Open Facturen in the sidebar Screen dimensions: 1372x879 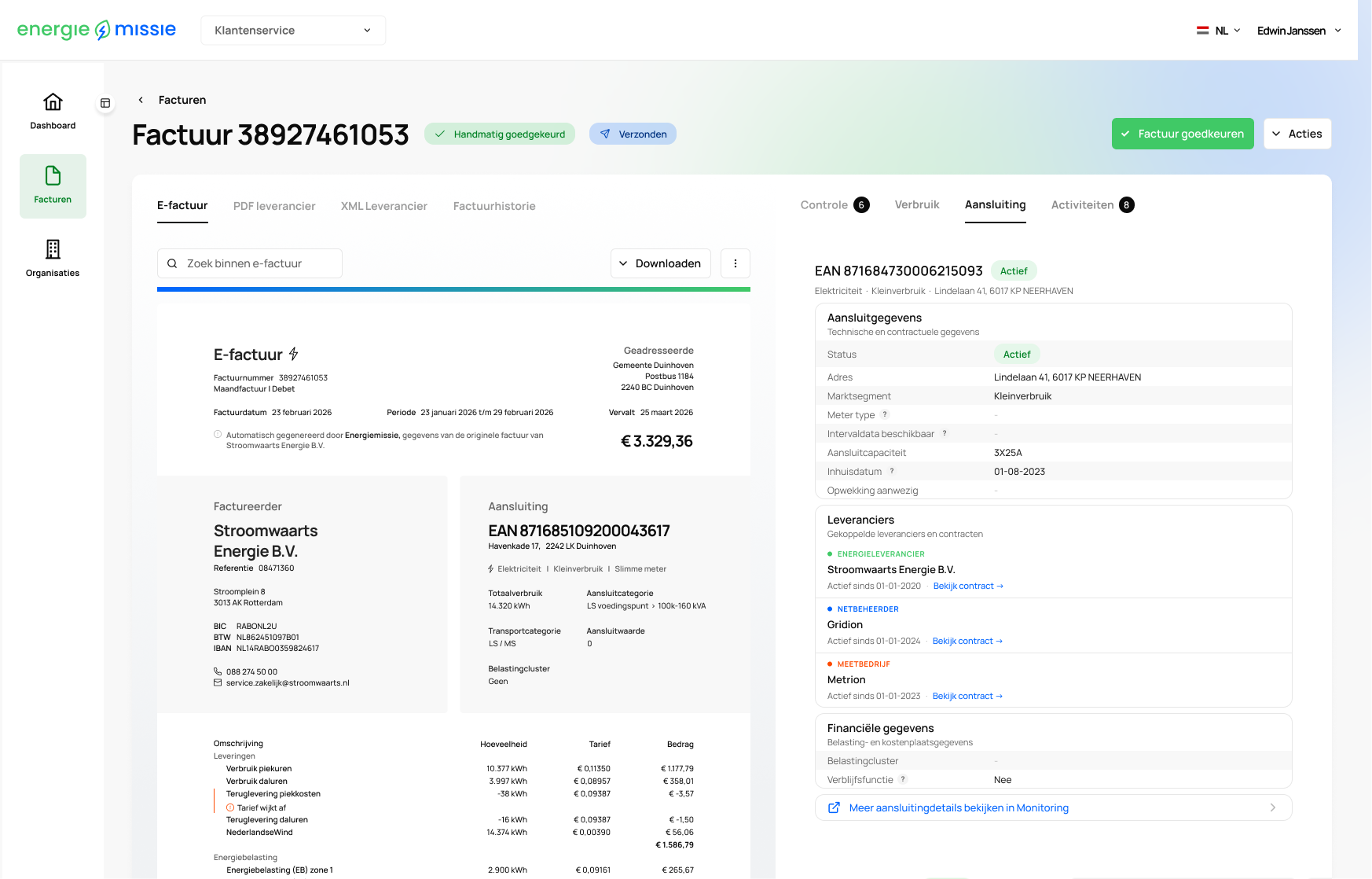(53, 186)
